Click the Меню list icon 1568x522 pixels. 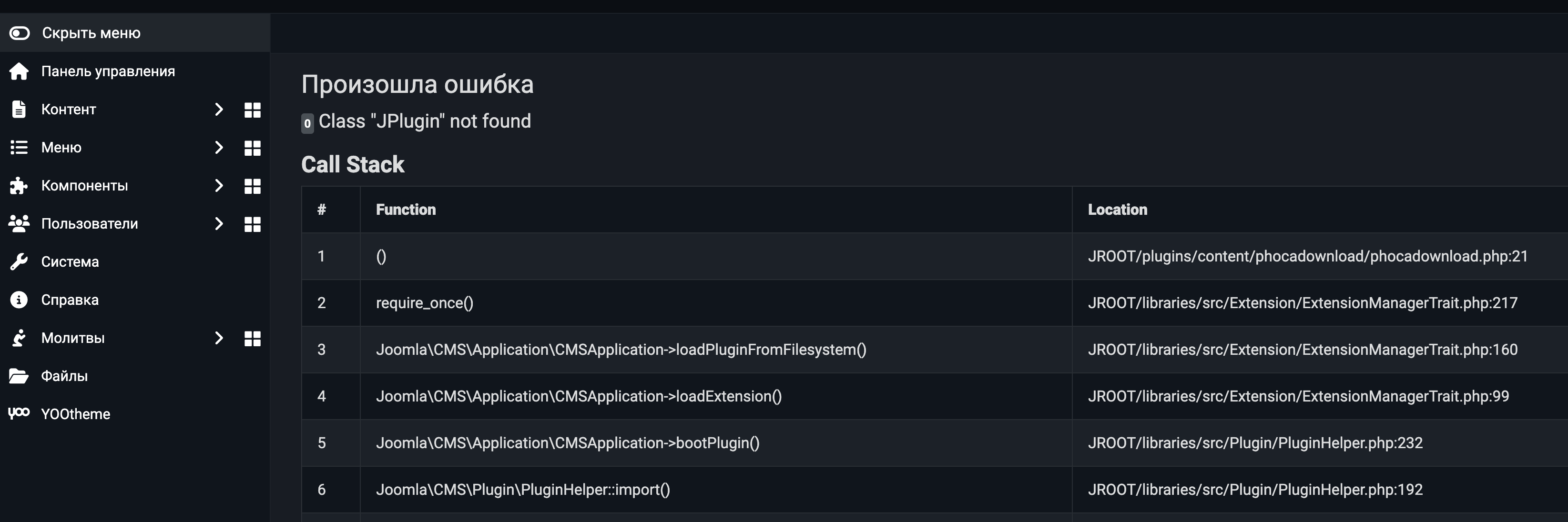tap(19, 147)
